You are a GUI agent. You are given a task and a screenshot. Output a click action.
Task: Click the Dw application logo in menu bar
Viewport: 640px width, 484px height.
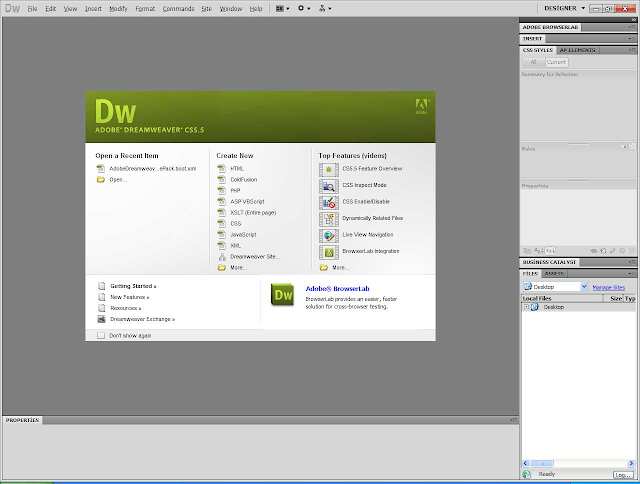pos(12,8)
